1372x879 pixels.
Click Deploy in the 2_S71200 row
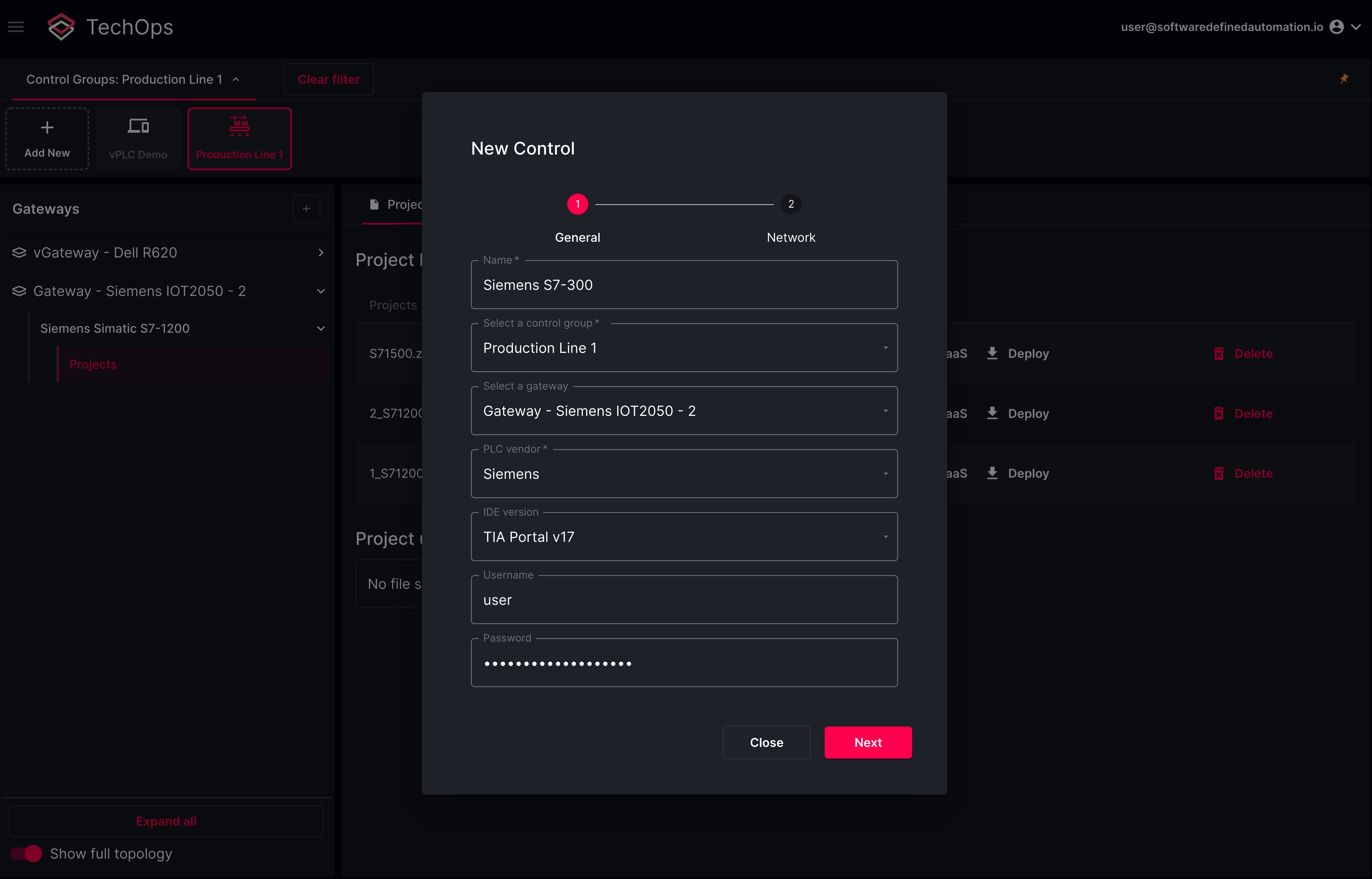point(1018,413)
